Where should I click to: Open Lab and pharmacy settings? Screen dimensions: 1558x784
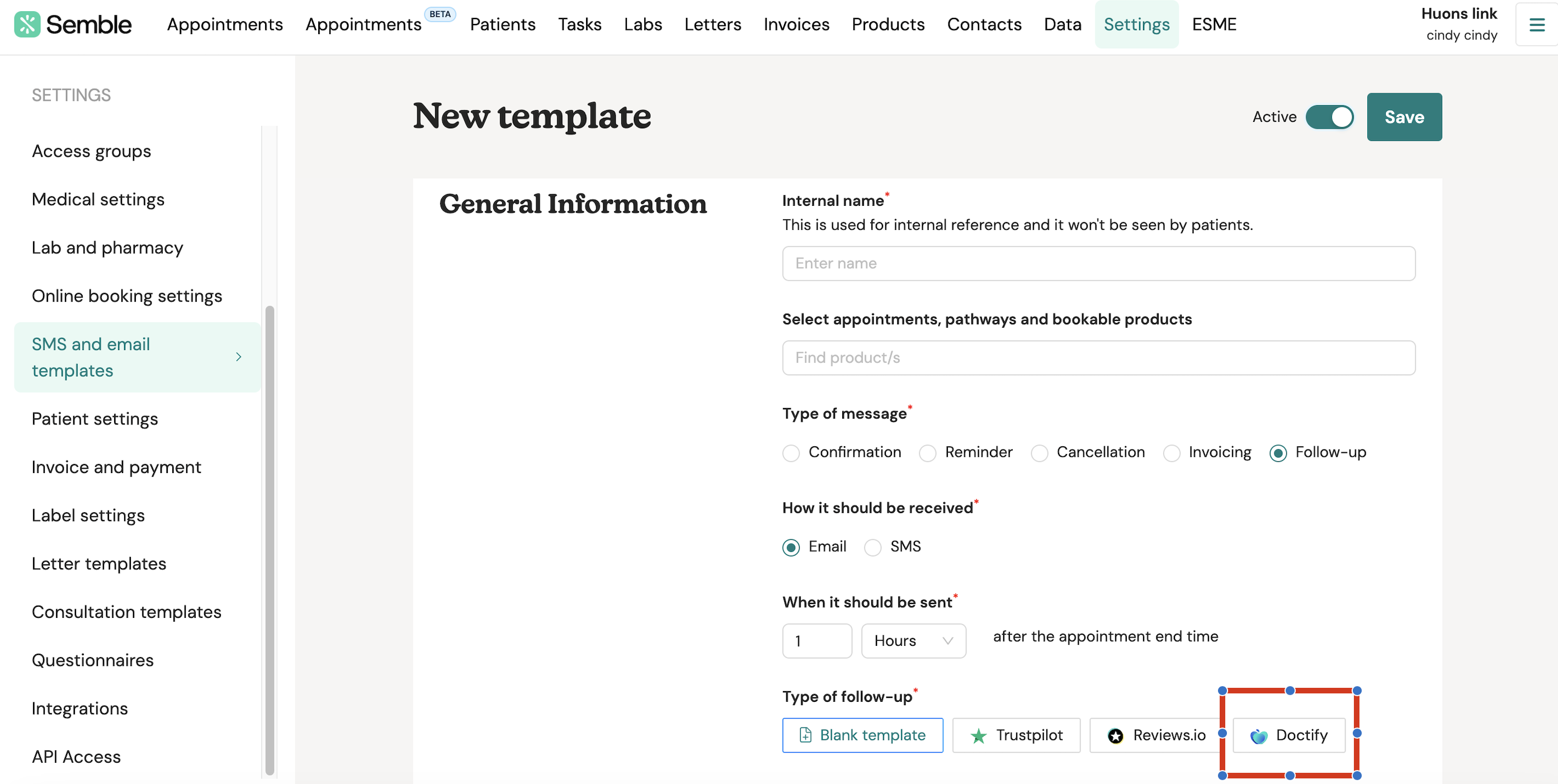107,248
